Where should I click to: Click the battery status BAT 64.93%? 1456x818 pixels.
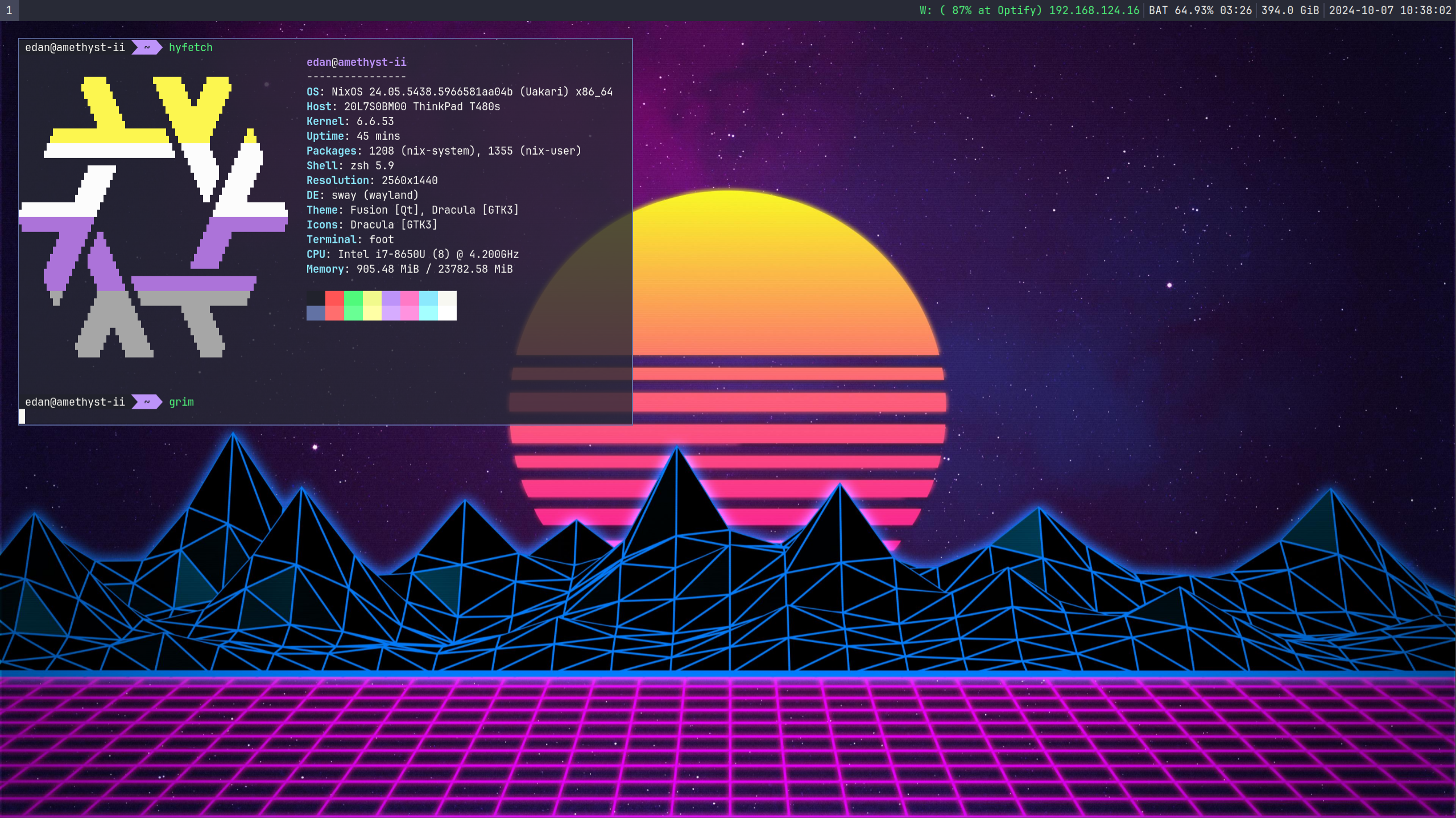1199,10
